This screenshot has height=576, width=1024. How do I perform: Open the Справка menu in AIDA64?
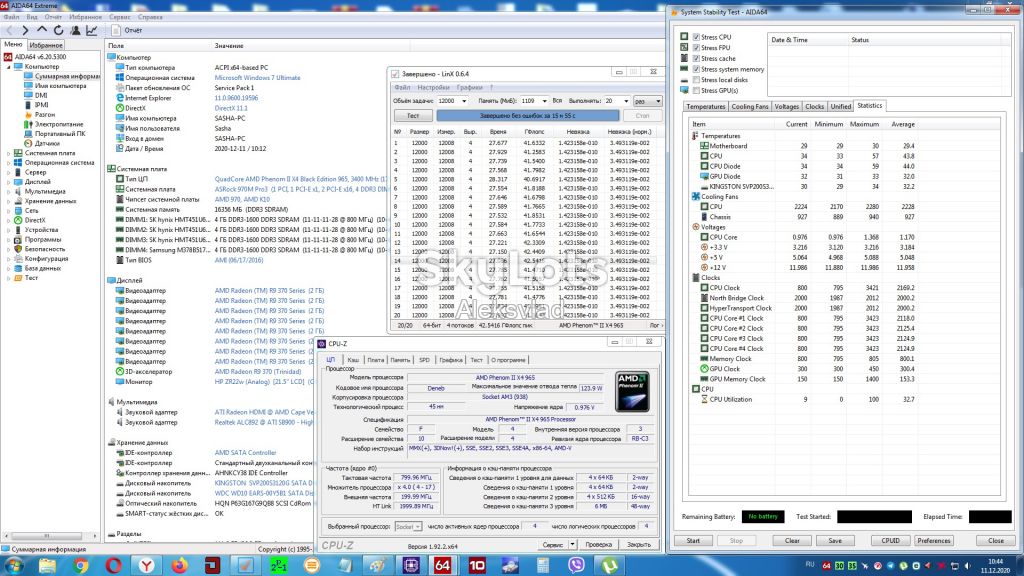150,17
